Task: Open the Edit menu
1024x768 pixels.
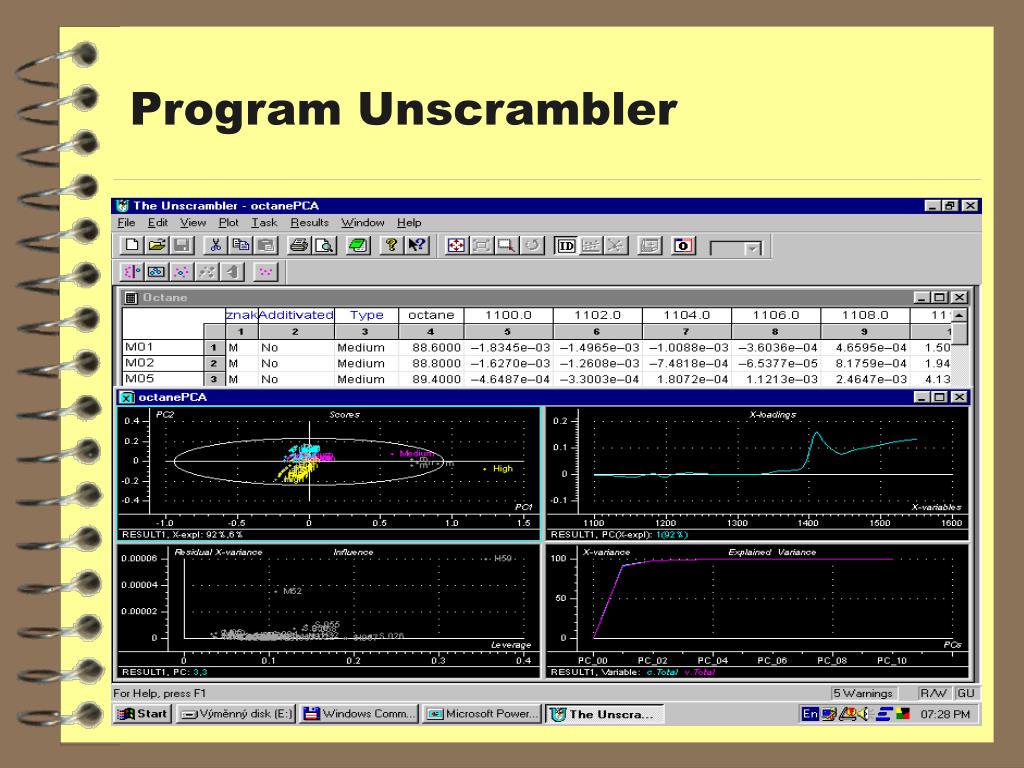Action: [157, 223]
